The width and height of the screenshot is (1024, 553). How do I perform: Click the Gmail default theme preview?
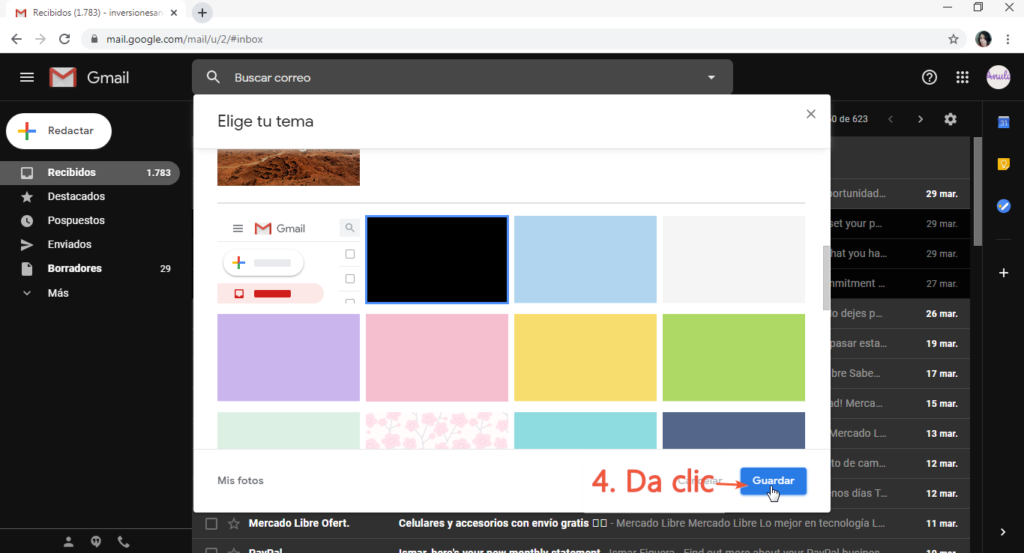[x=289, y=259]
